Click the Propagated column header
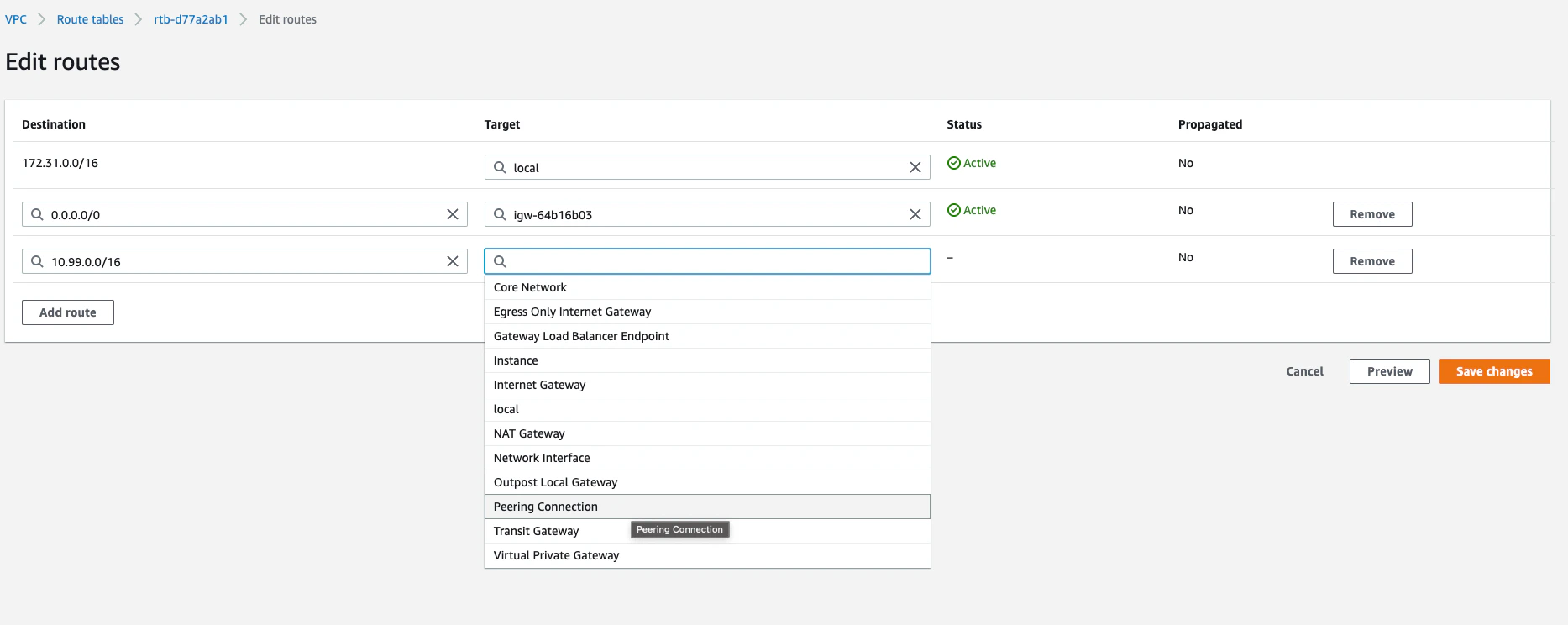 1210,124
